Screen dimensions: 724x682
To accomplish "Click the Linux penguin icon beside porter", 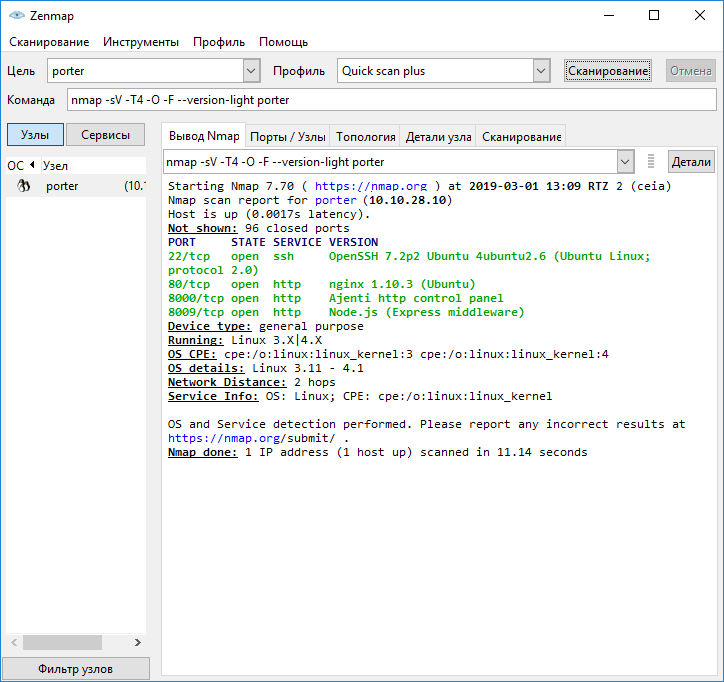I will coord(24,186).
